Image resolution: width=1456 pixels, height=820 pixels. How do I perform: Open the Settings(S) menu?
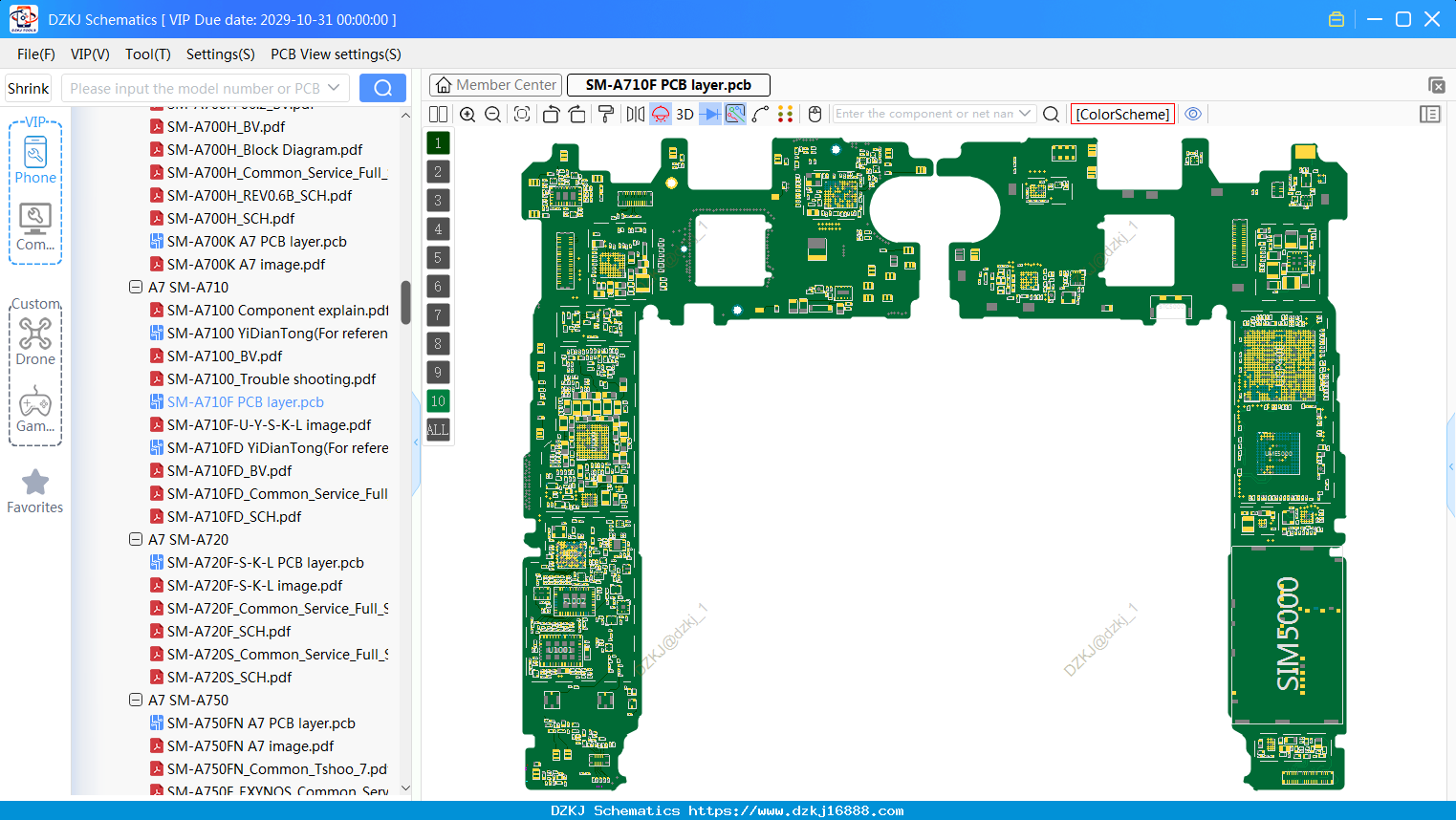(221, 54)
